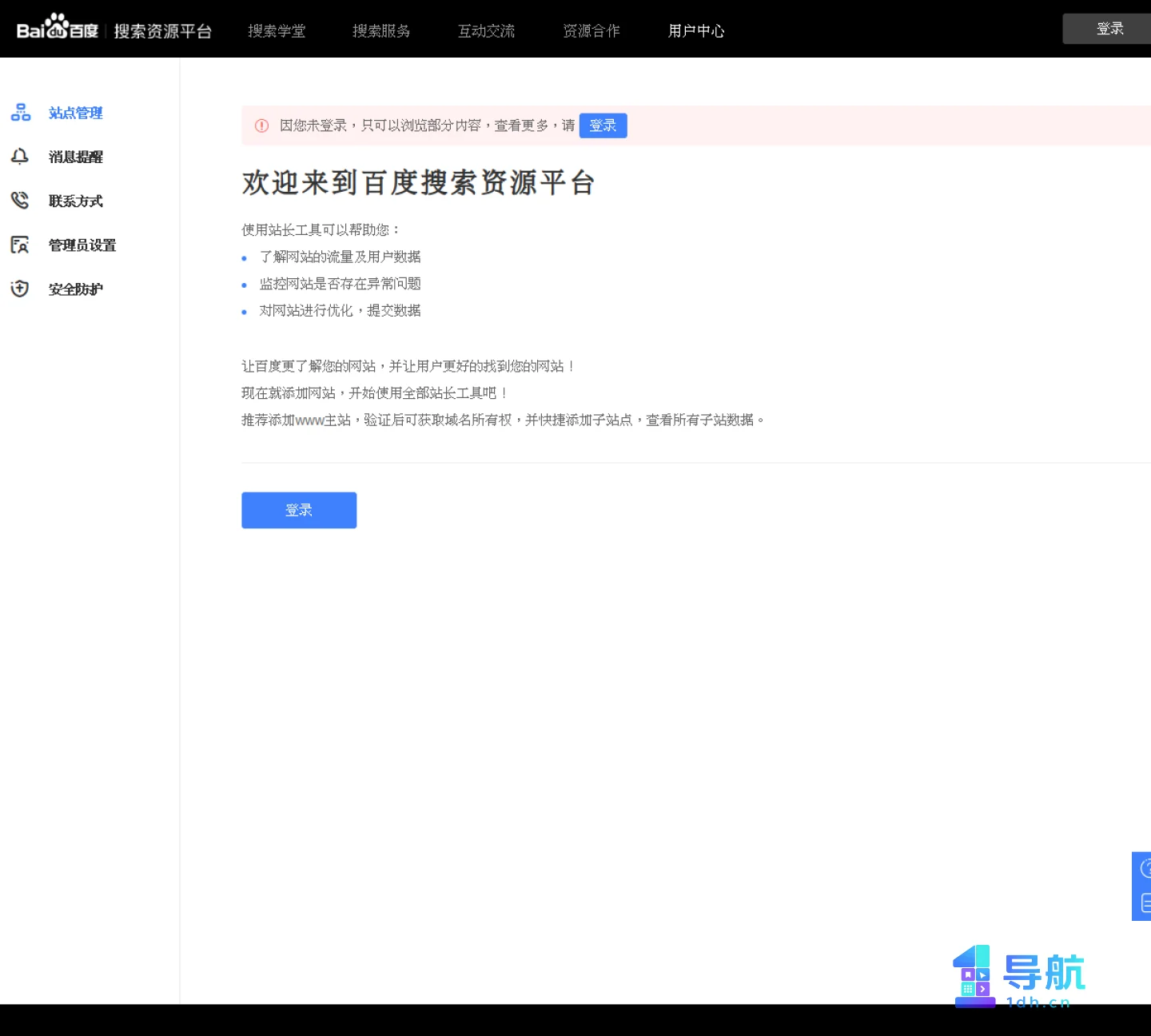Image resolution: width=1151 pixels, height=1036 pixels.
Task: Open the 互动交流 top menu
Action: click(x=486, y=30)
